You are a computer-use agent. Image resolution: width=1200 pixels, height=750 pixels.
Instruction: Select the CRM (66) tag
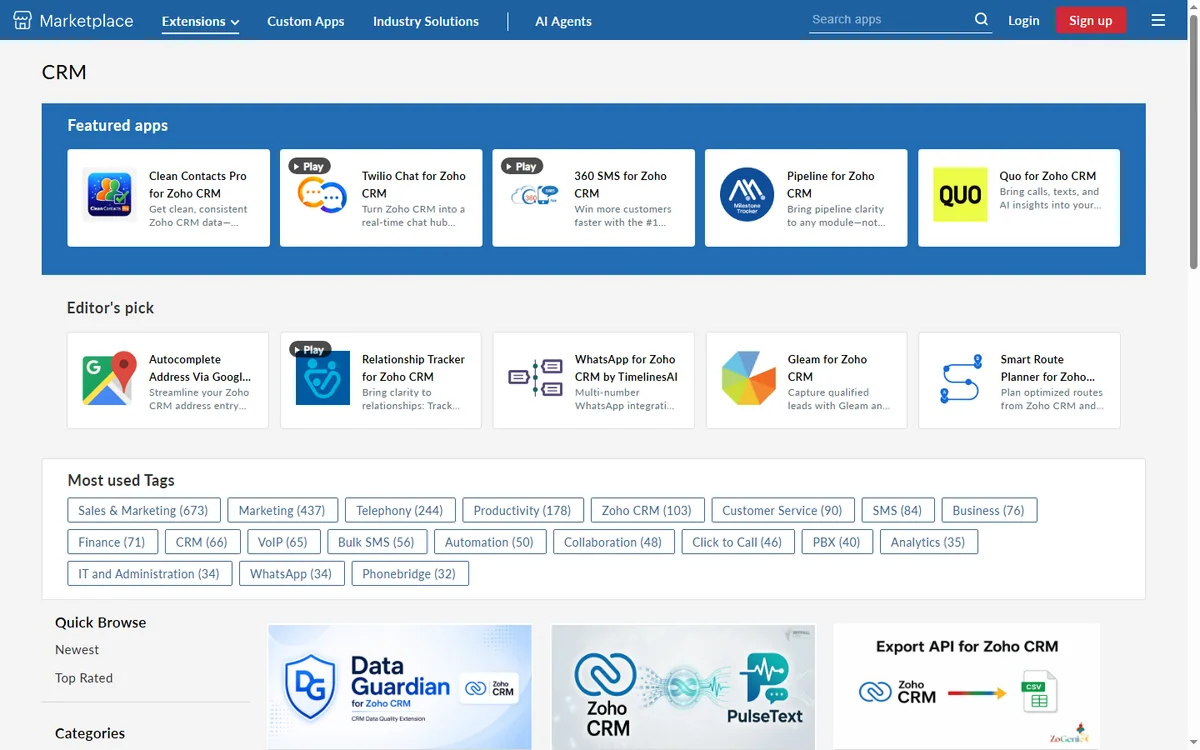click(x=201, y=542)
